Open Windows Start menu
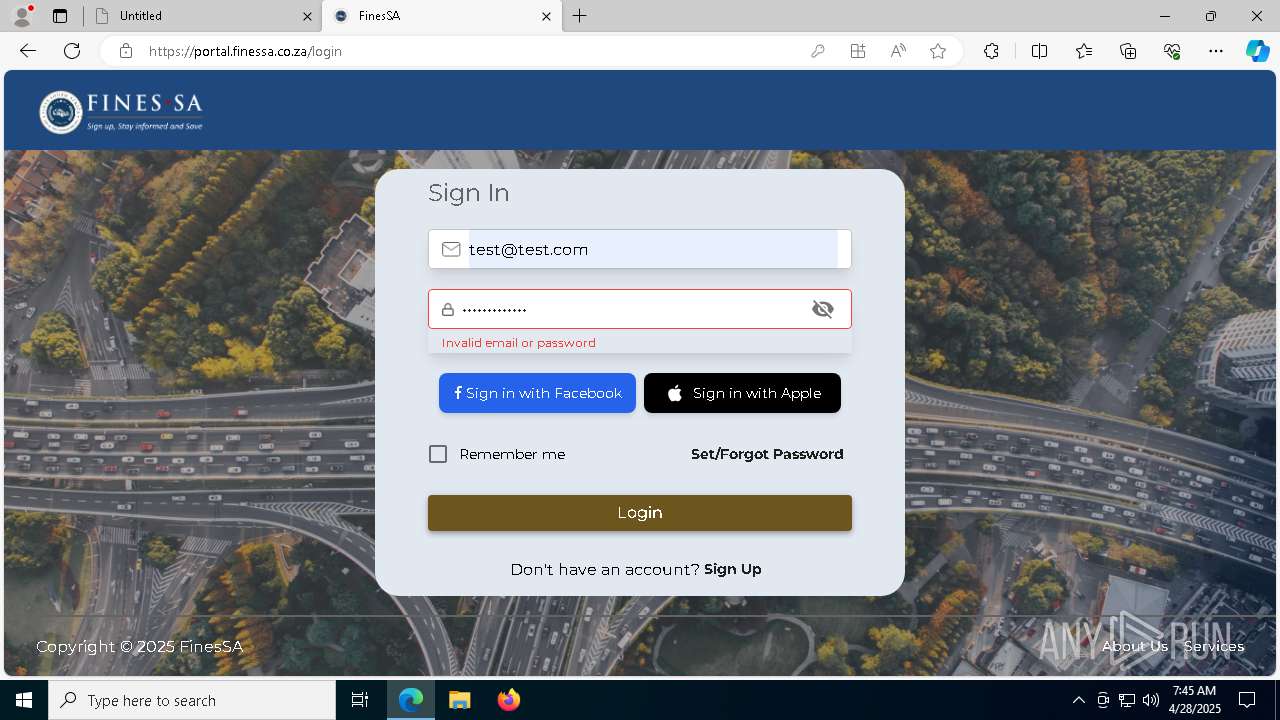Image resolution: width=1280 pixels, height=720 pixels. pos(24,700)
